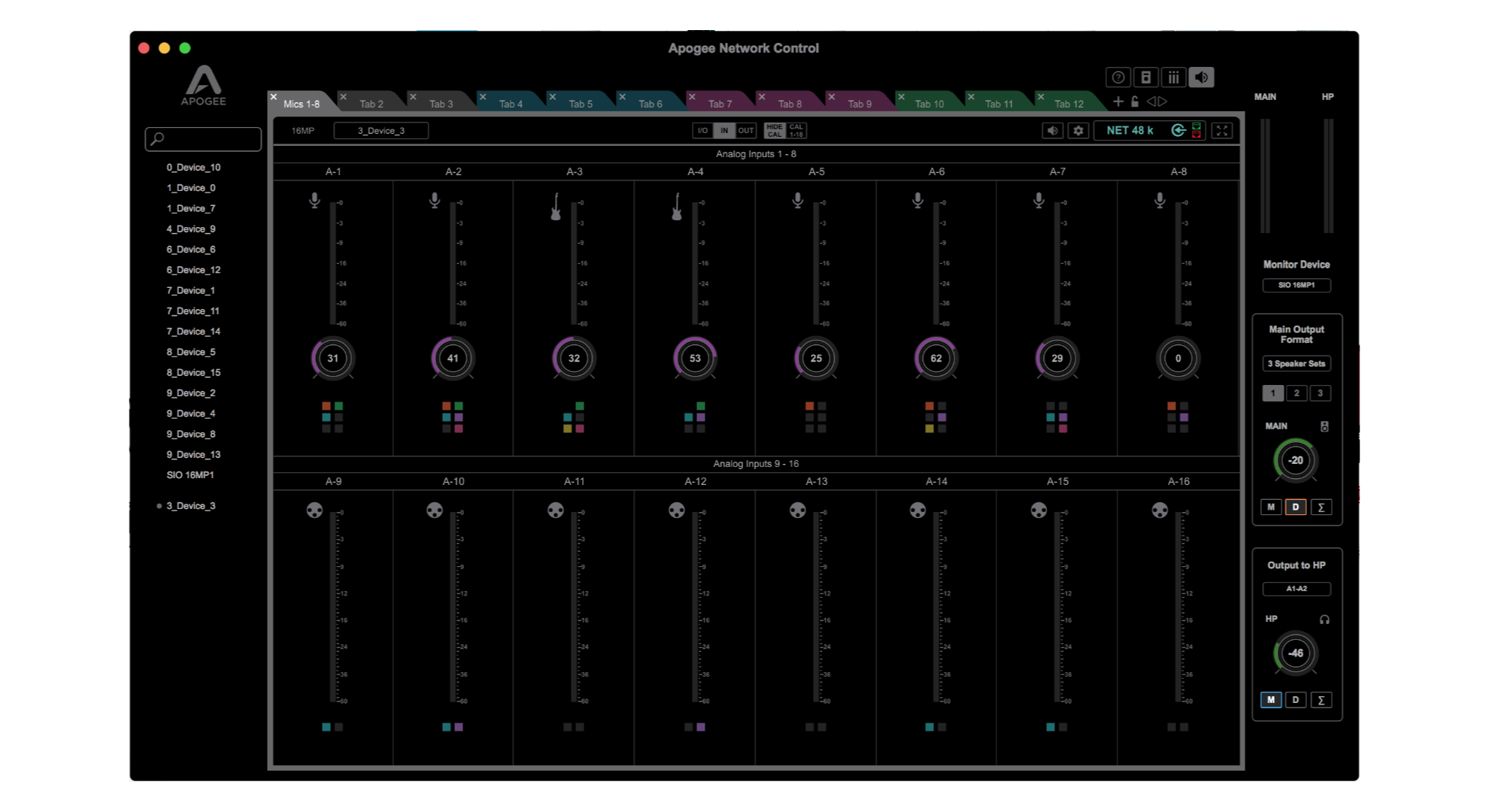Click the HIDE CAL button
1489x812 pixels.
775,131
